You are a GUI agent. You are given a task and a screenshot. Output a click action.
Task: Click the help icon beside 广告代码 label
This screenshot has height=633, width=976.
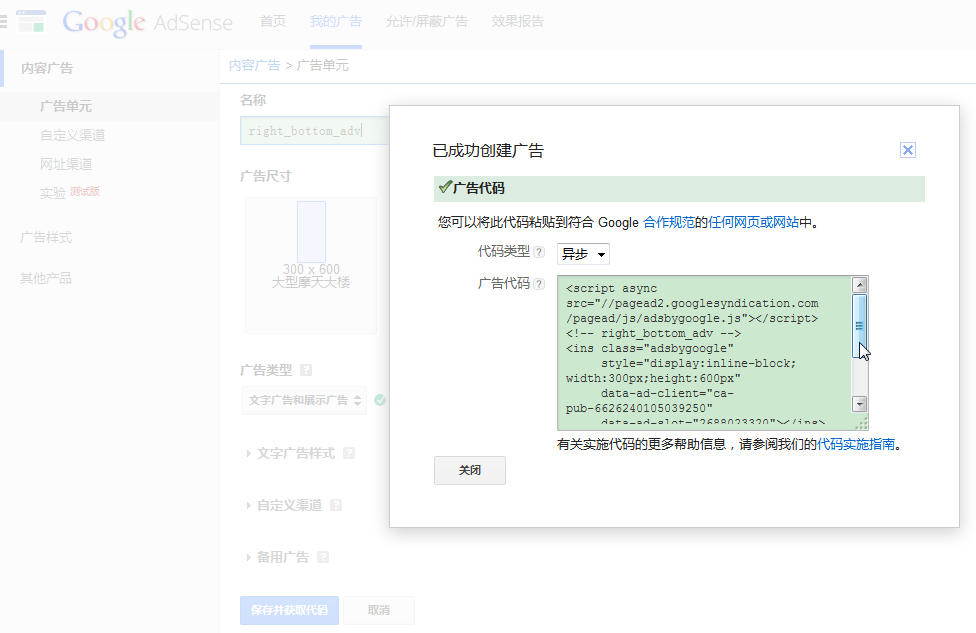click(x=539, y=284)
